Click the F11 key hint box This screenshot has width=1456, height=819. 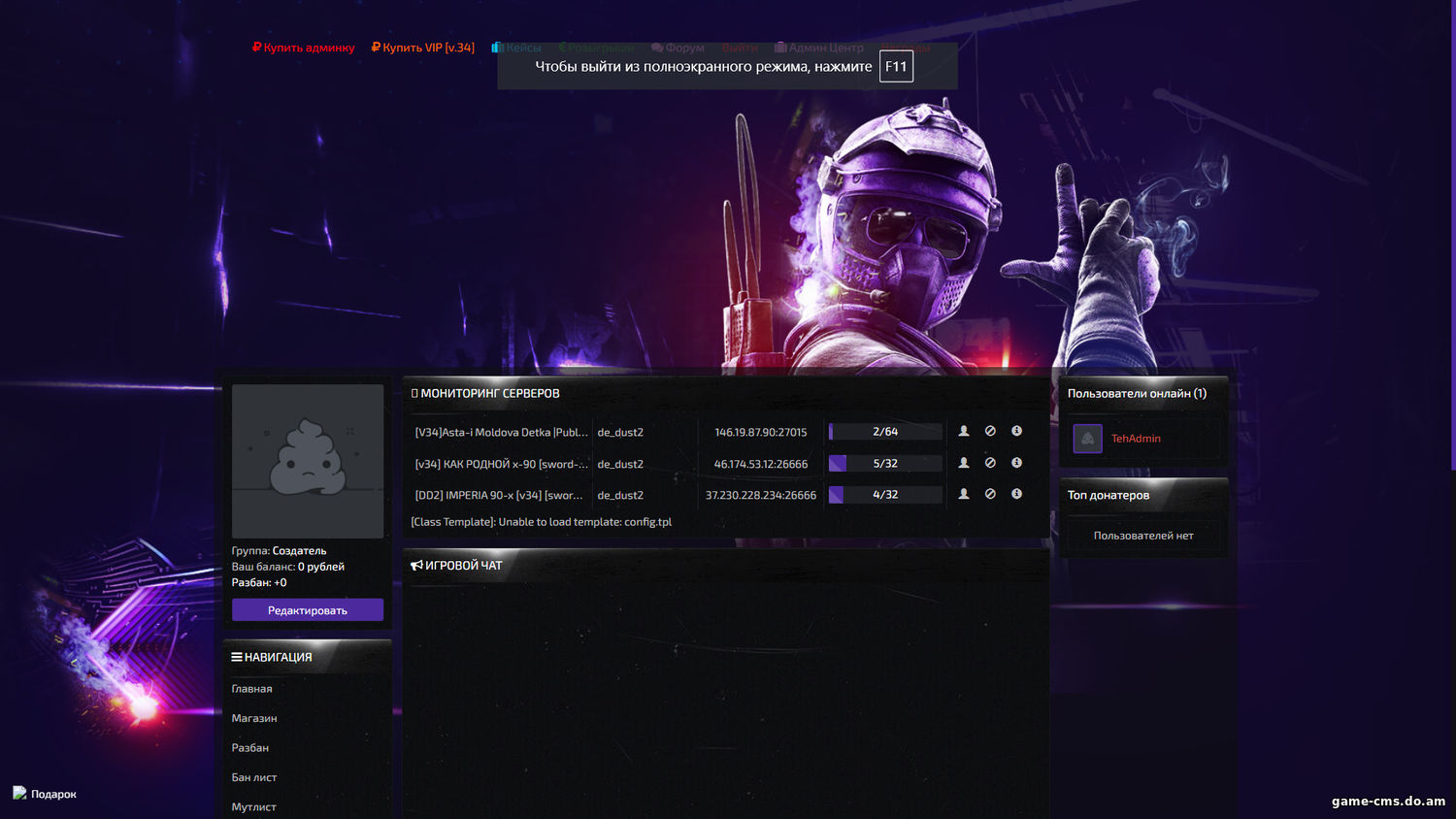[x=896, y=66]
